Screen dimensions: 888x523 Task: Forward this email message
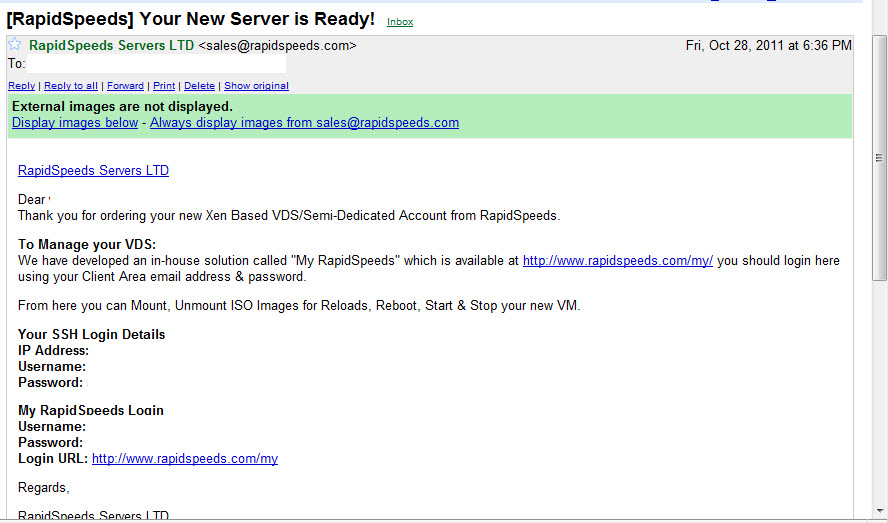[x=125, y=86]
